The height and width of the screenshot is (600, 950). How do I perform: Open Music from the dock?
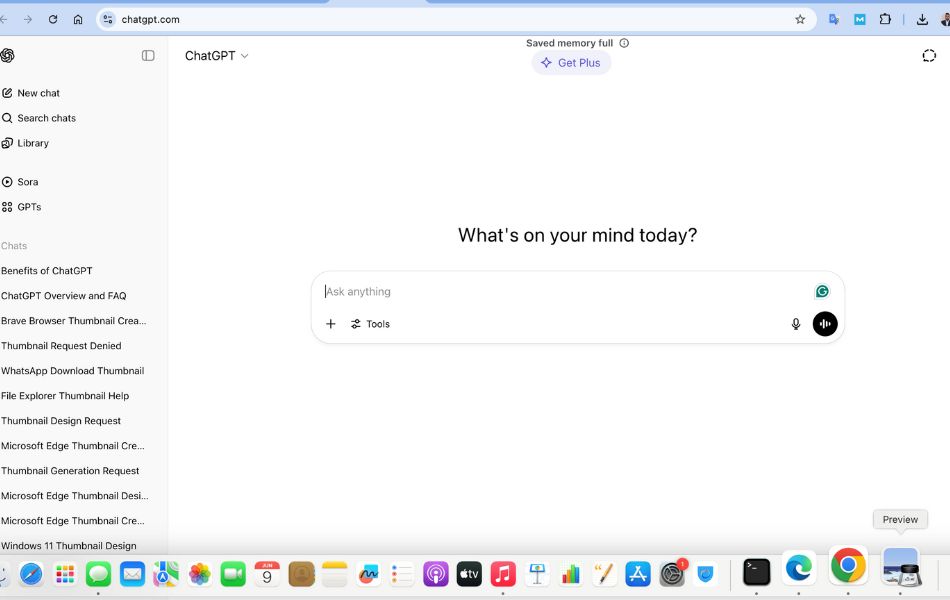[503, 573]
